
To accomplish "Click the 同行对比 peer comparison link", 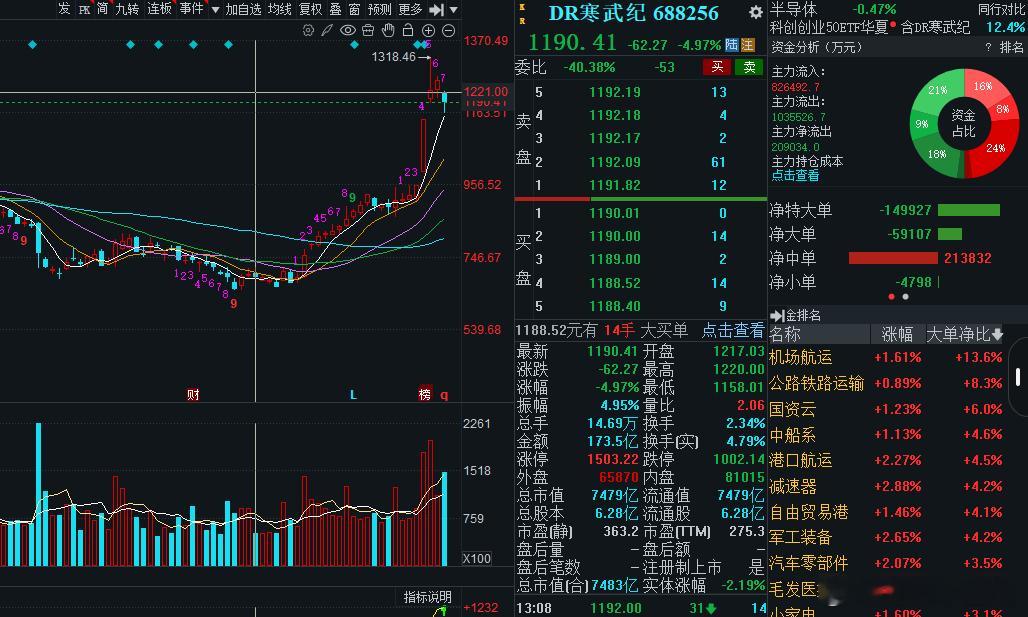I will coord(1000,9).
